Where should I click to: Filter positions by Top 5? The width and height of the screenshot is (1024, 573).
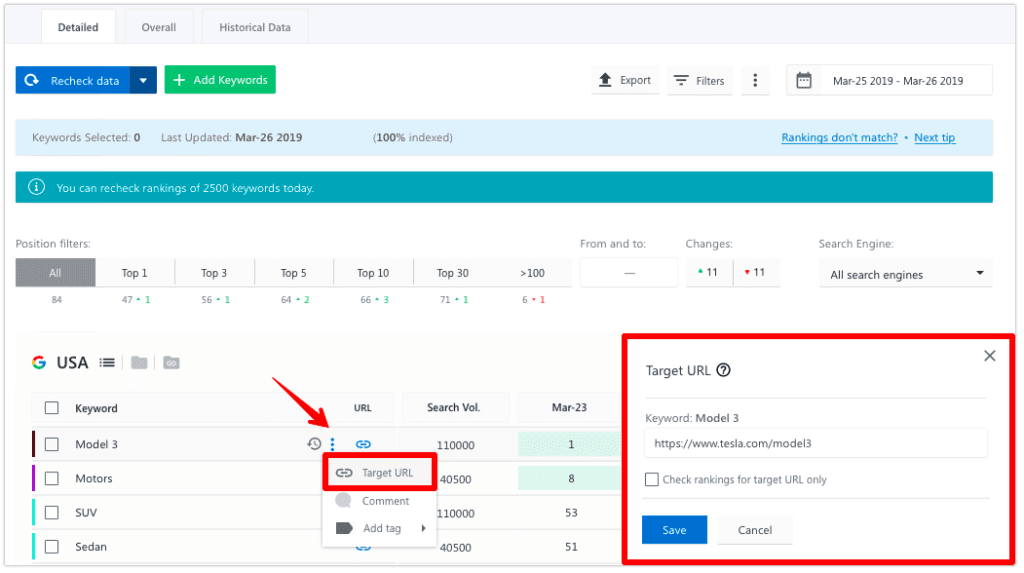(x=294, y=273)
